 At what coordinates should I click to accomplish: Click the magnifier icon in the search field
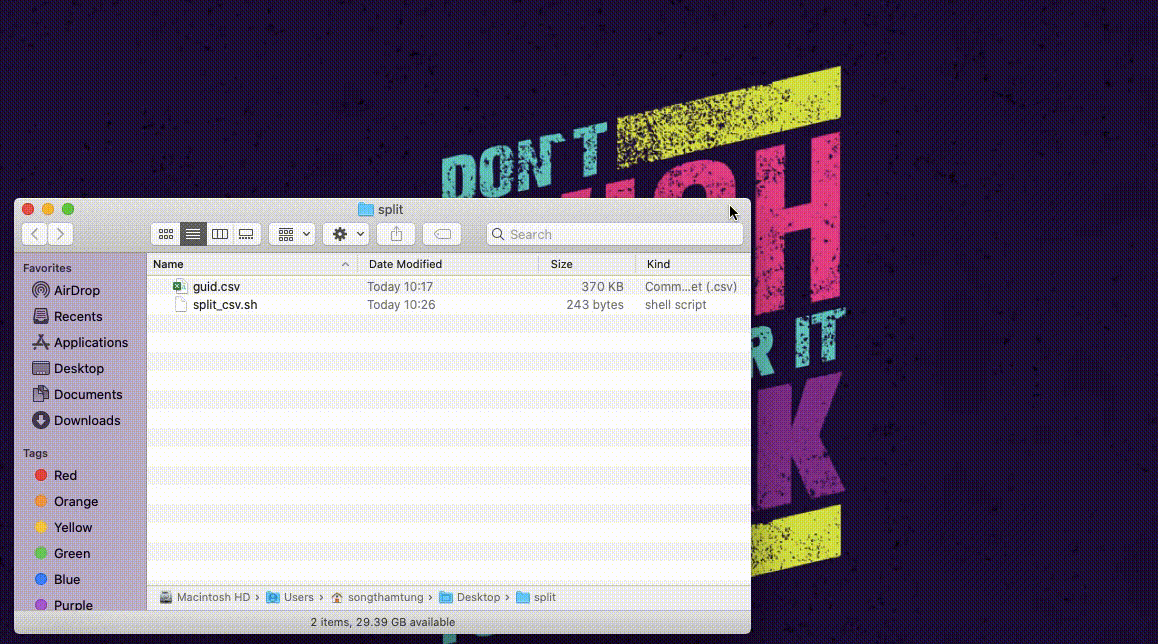498,234
